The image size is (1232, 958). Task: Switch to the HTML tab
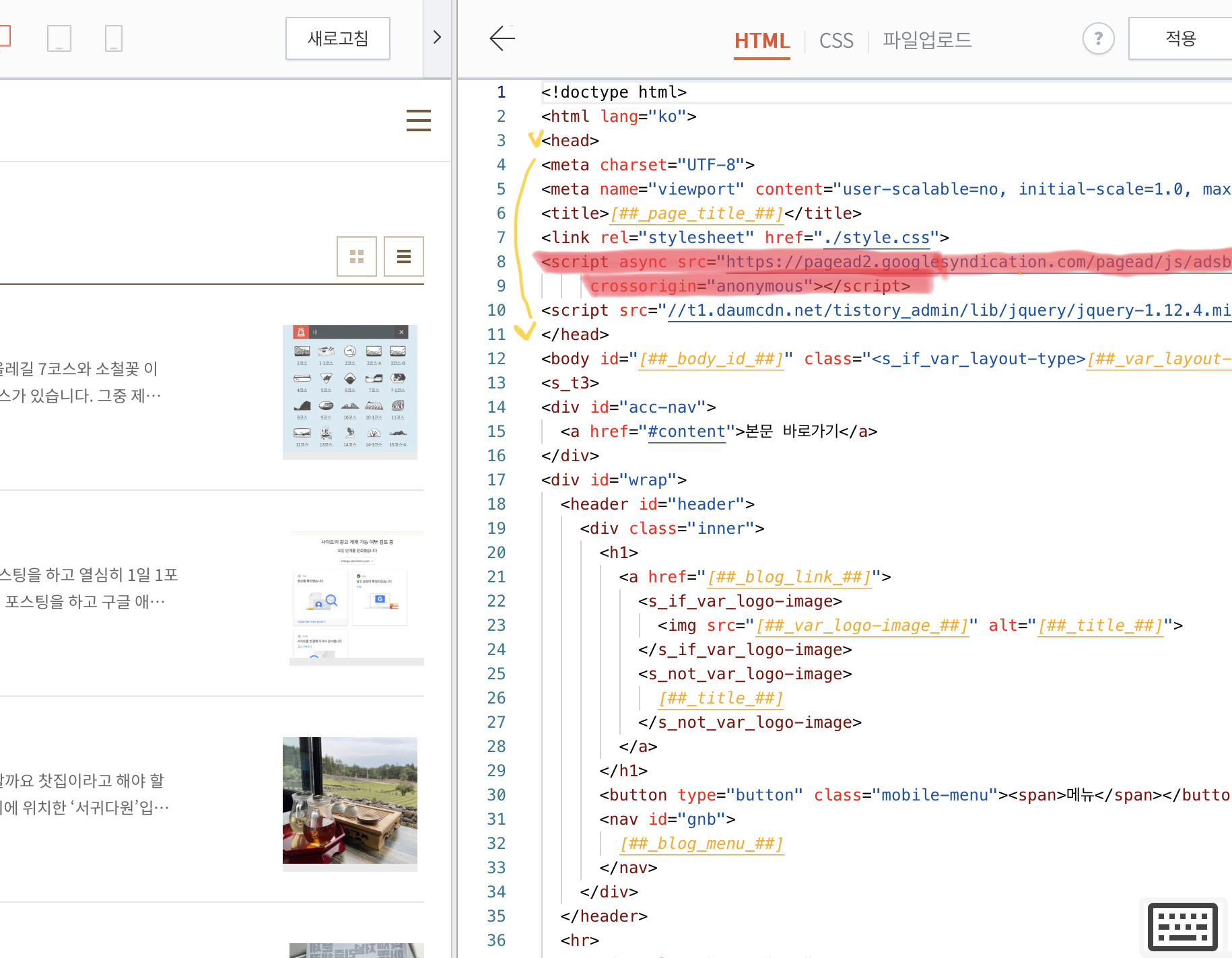click(762, 41)
